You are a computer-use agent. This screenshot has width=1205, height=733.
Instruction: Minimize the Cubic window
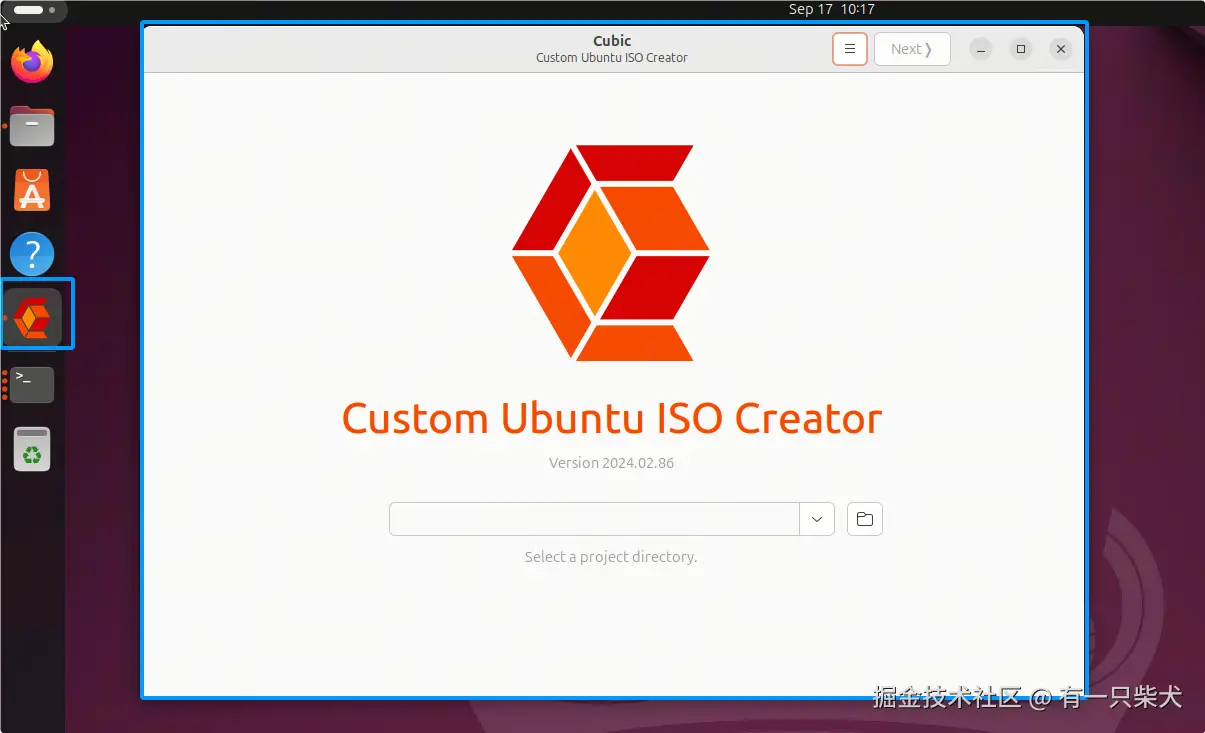tap(981, 49)
